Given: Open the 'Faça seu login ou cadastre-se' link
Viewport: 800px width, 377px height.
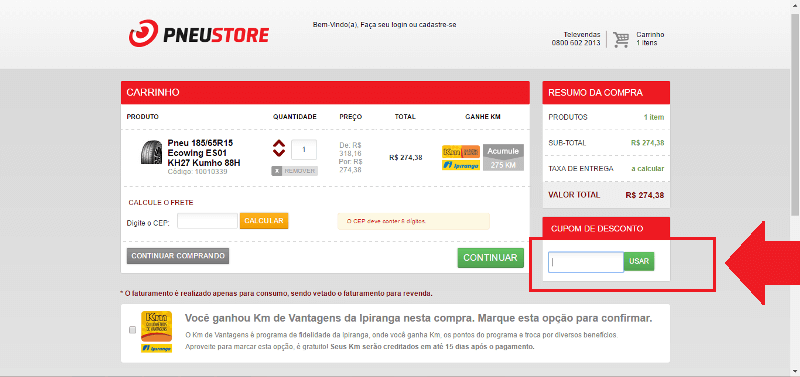Looking at the screenshot, I should pos(408,24).
